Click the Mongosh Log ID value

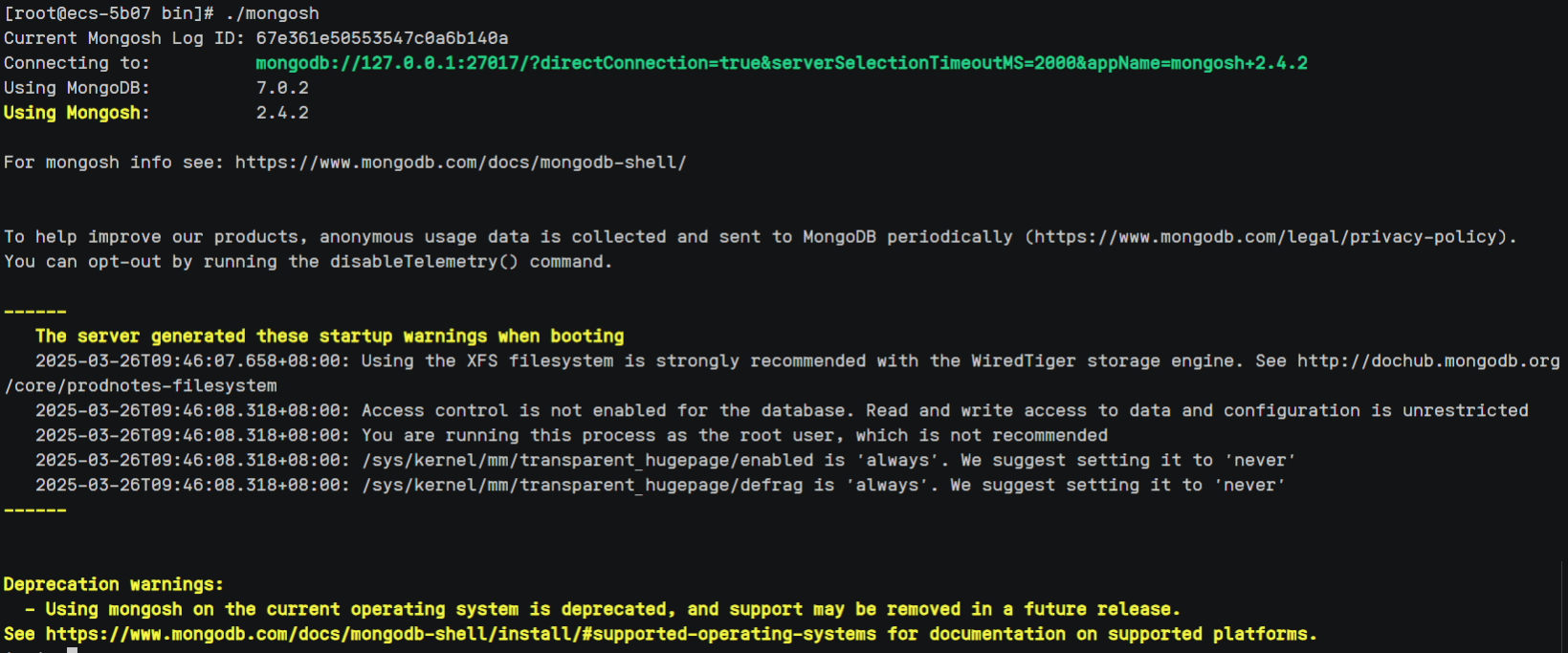pyautogui.click(x=382, y=38)
